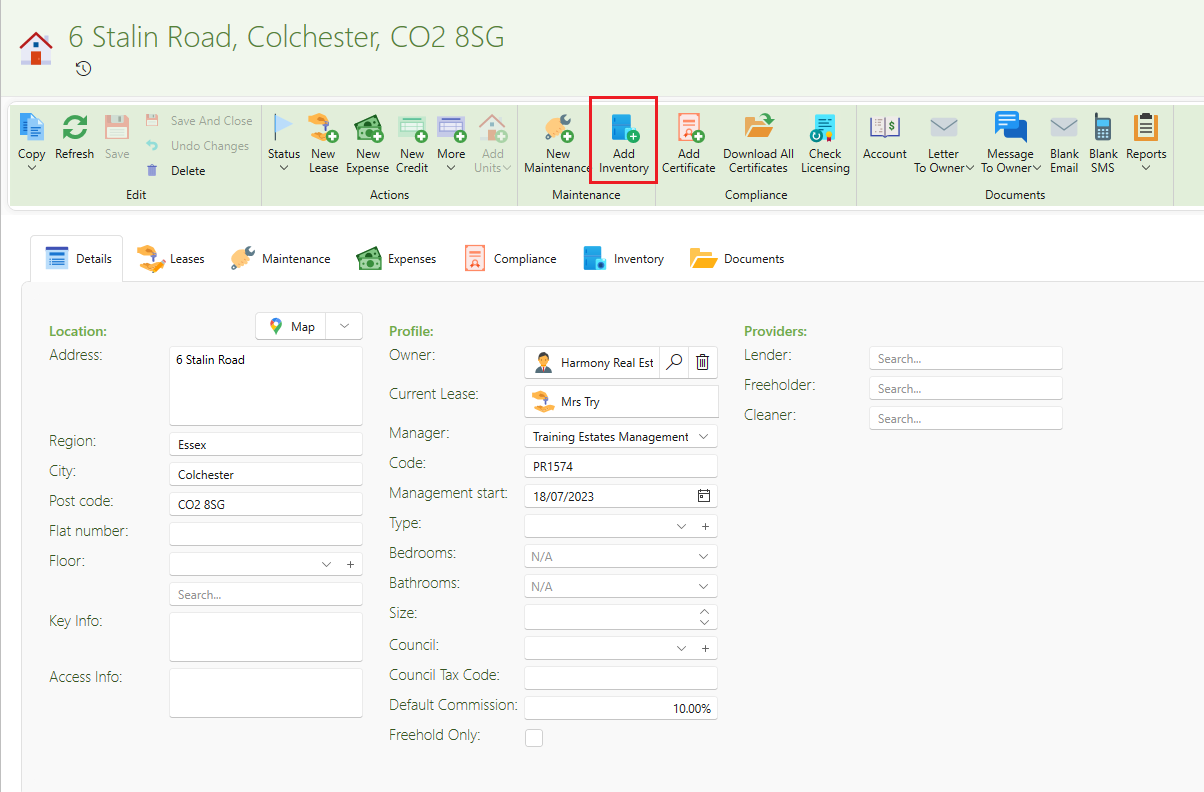Image resolution: width=1204 pixels, height=792 pixels.
Task: Add a compliance Certificate
Action: pos(689,143)
